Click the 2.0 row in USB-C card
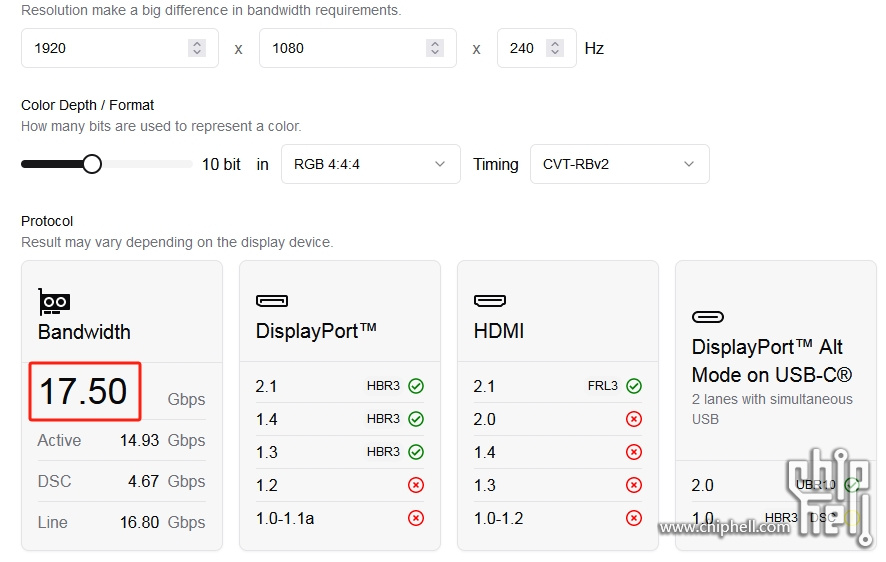Screen dimensions: 886x562 (x=776, y=485)
